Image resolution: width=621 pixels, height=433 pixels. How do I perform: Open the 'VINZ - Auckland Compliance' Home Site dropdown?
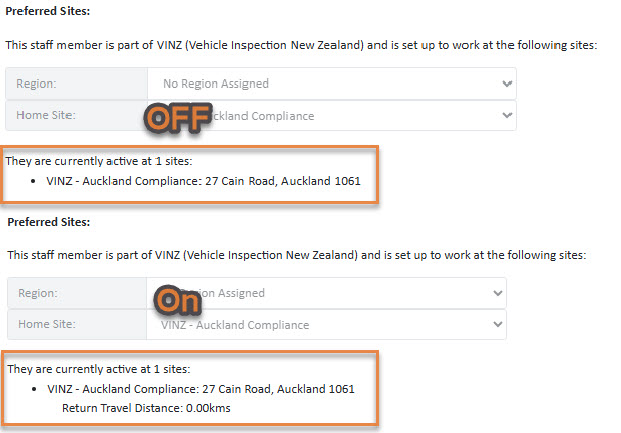pos(326,324)
